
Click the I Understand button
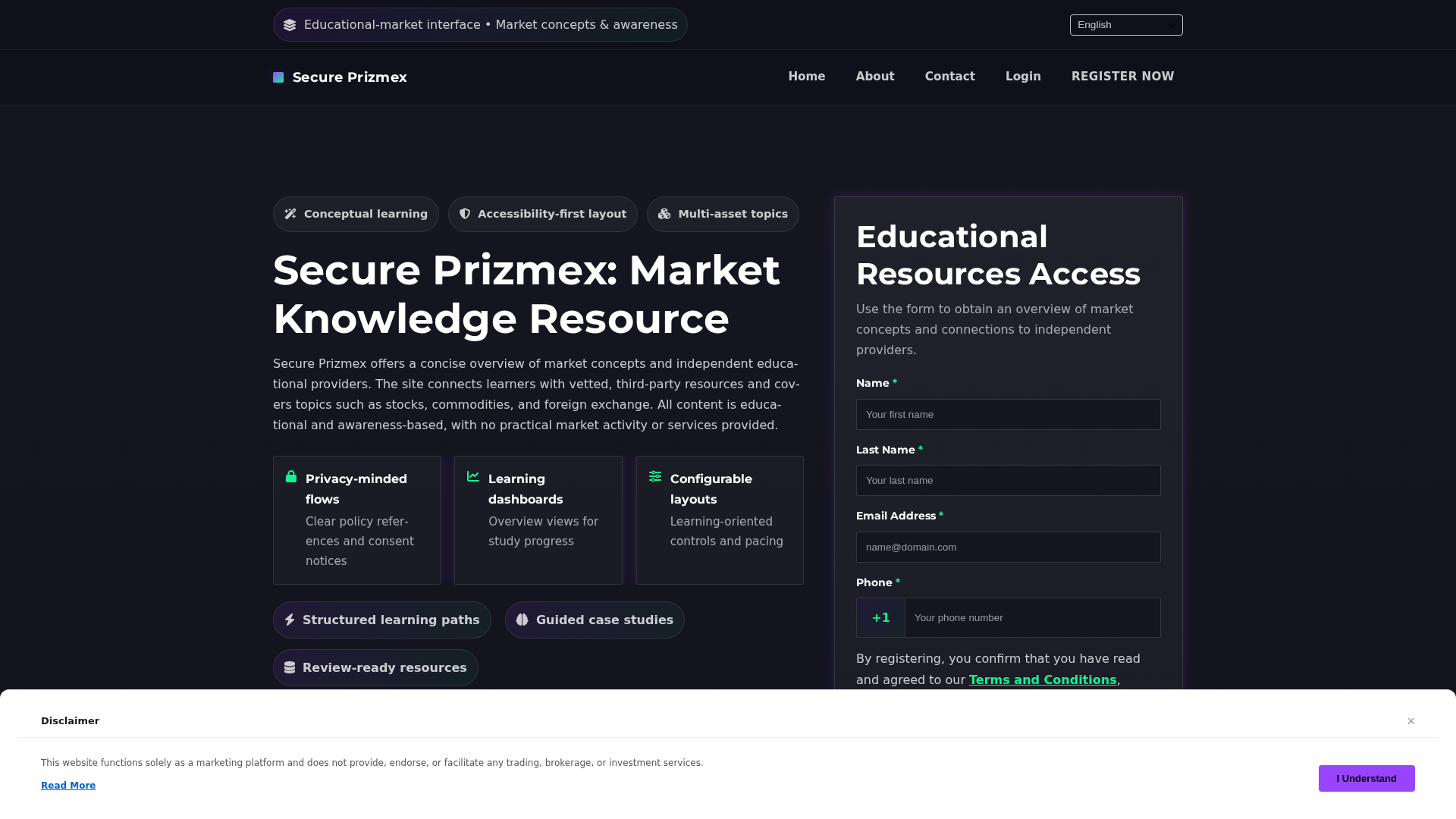pyautogui.click(x=1367, y=778)
